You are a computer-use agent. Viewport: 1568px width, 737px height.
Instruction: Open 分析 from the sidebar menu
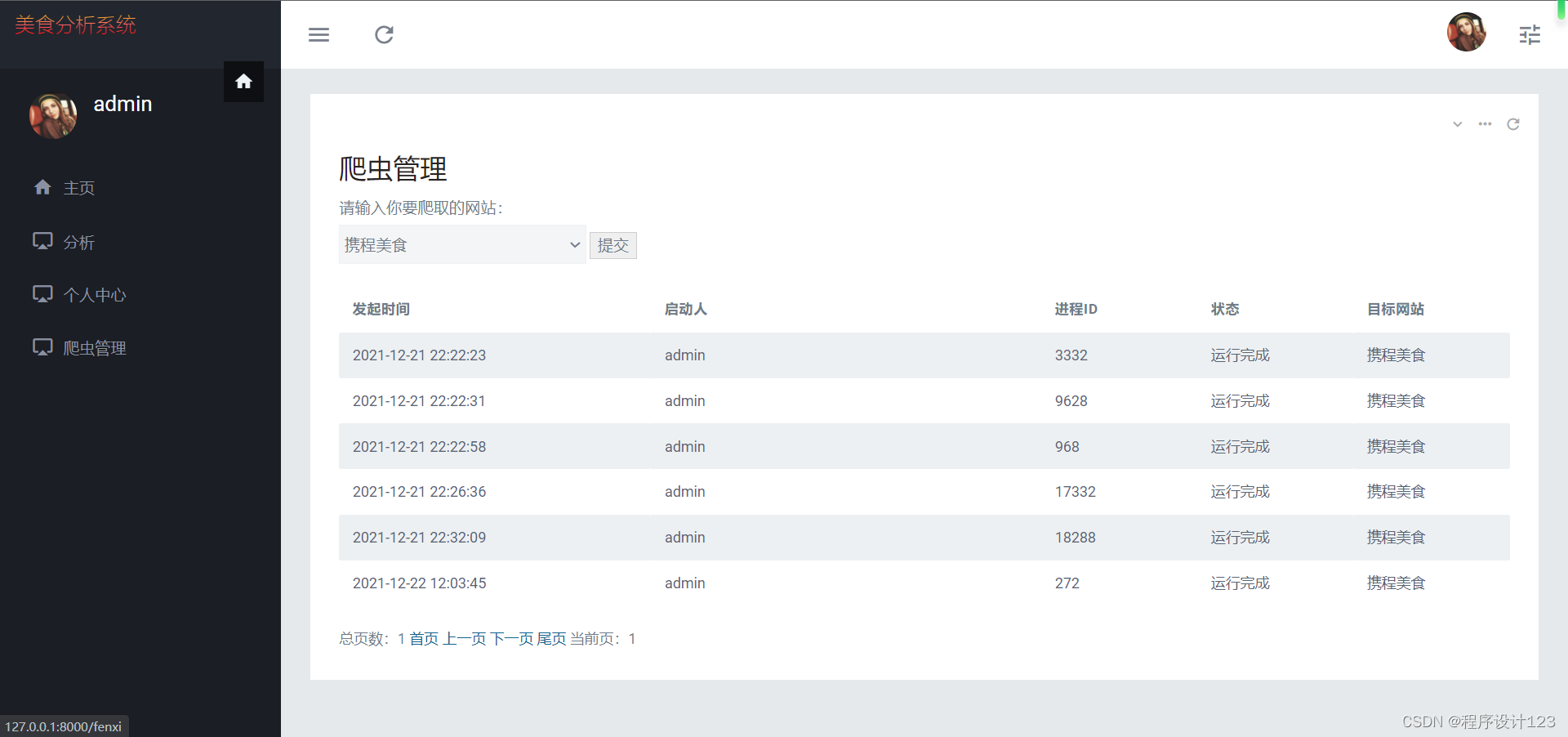78,241
